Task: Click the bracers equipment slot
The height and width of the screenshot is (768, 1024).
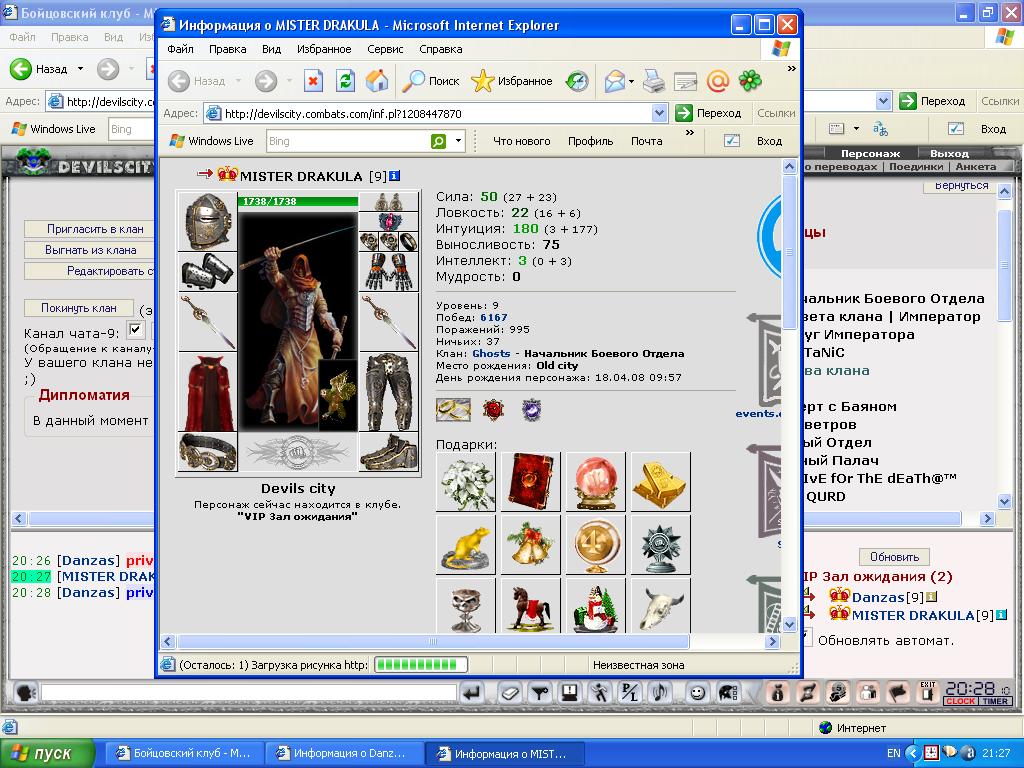Action: tap(208, 271)
